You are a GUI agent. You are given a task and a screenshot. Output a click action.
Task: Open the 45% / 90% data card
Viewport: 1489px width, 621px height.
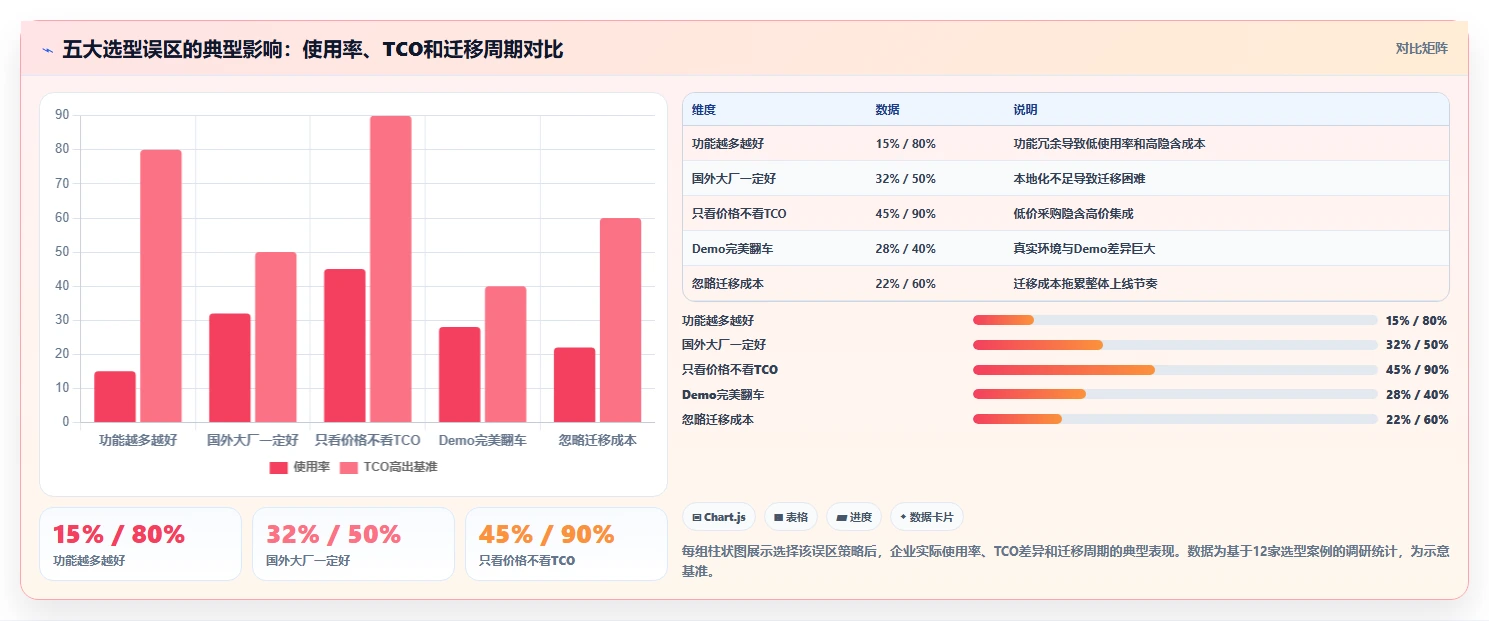[x=566, y=544]
